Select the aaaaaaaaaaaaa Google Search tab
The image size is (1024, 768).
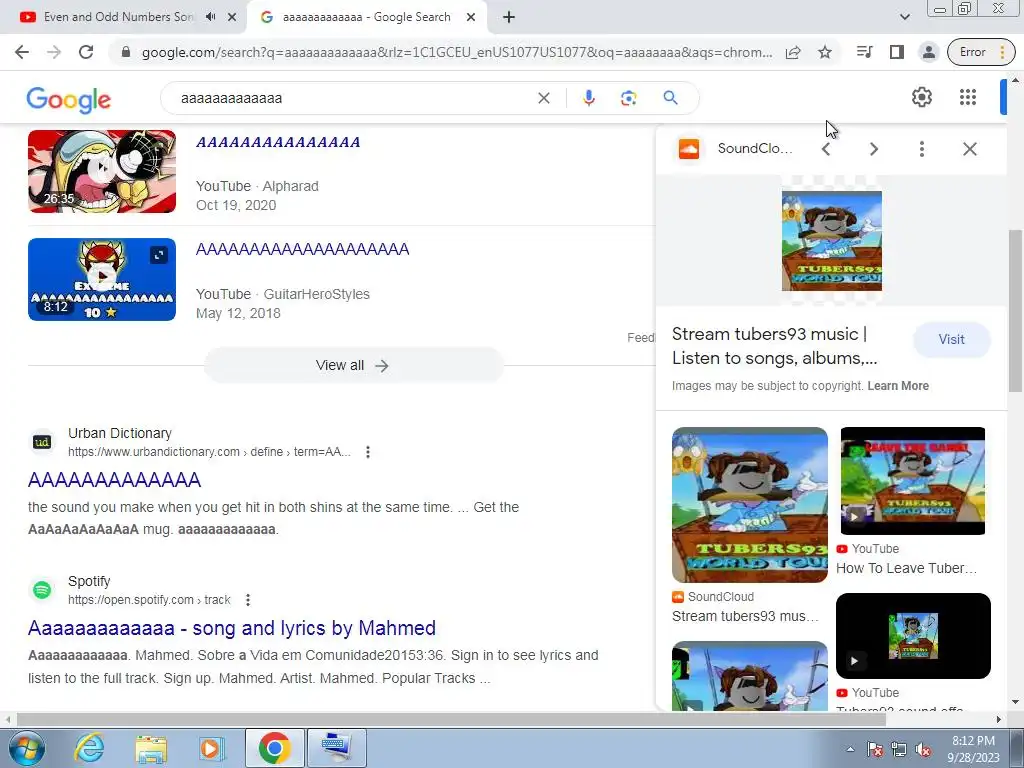[366, 17]
